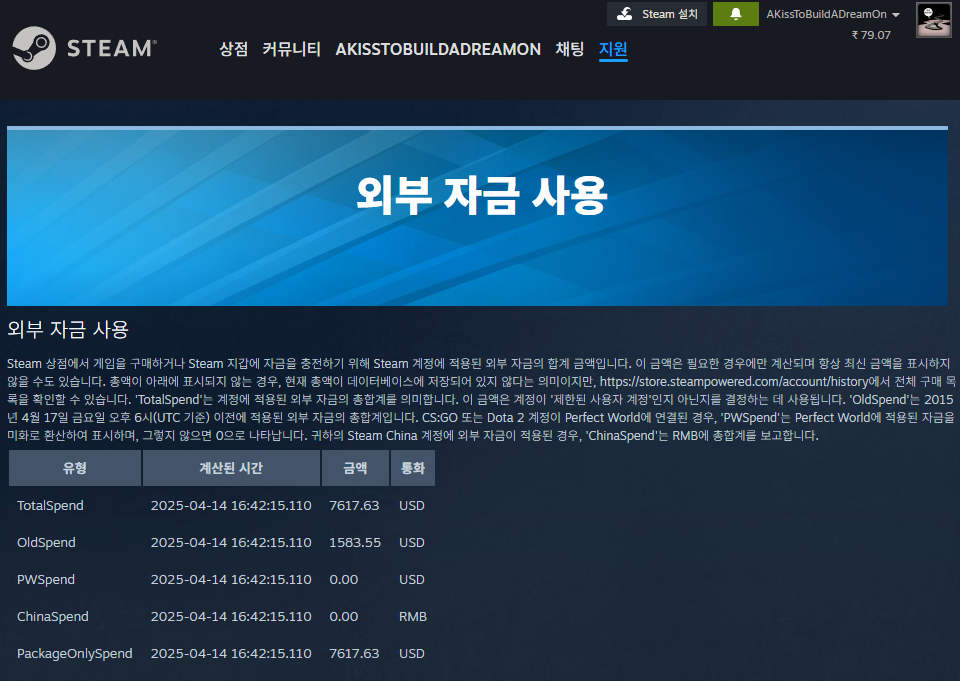Screen dimensions: 960x681
Task: Open the notification bell icon
Action: click(x=736, y=14)
